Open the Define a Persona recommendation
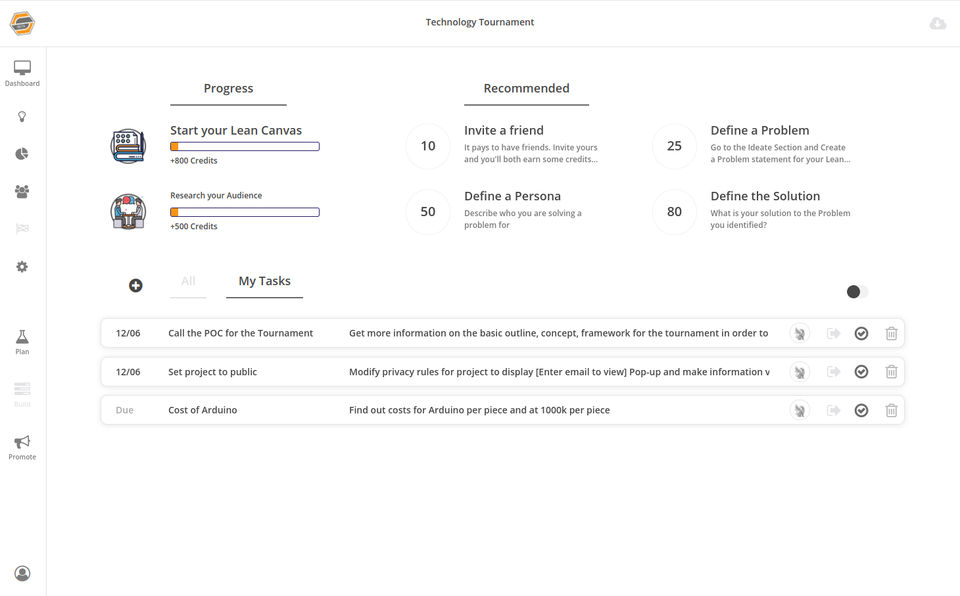The width and height of the screenshot is (960, 596). click(512, 197)
